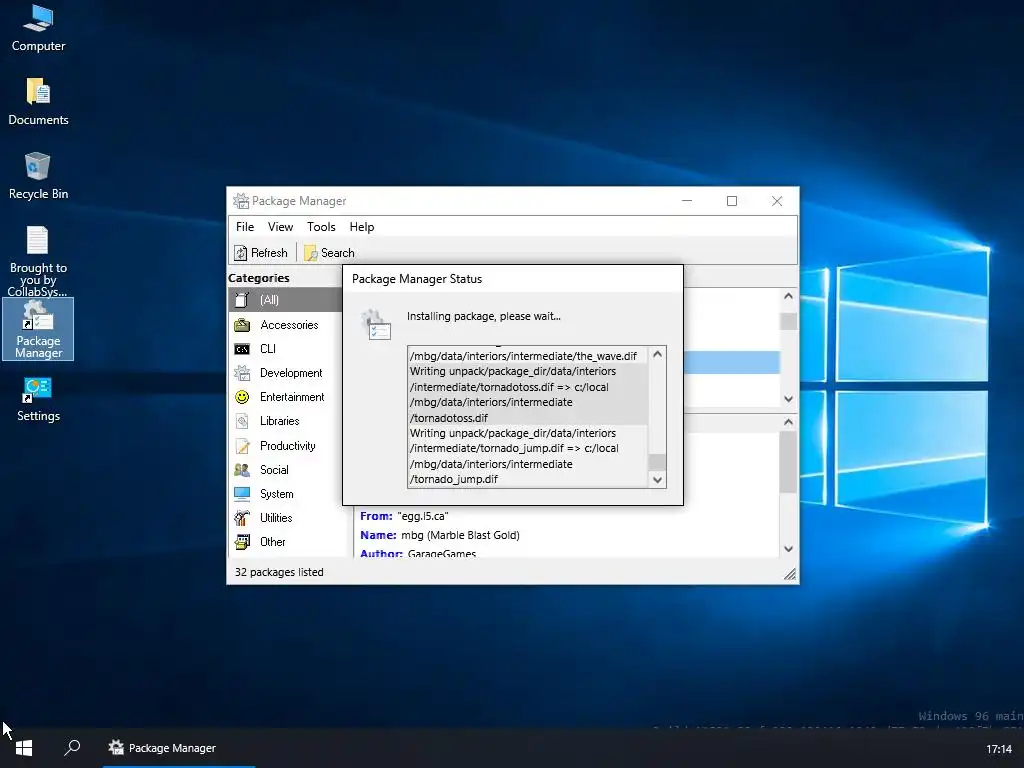Select the Productivity category icon
Viewport: 1024px width, 768px height.
click(242, 445)
